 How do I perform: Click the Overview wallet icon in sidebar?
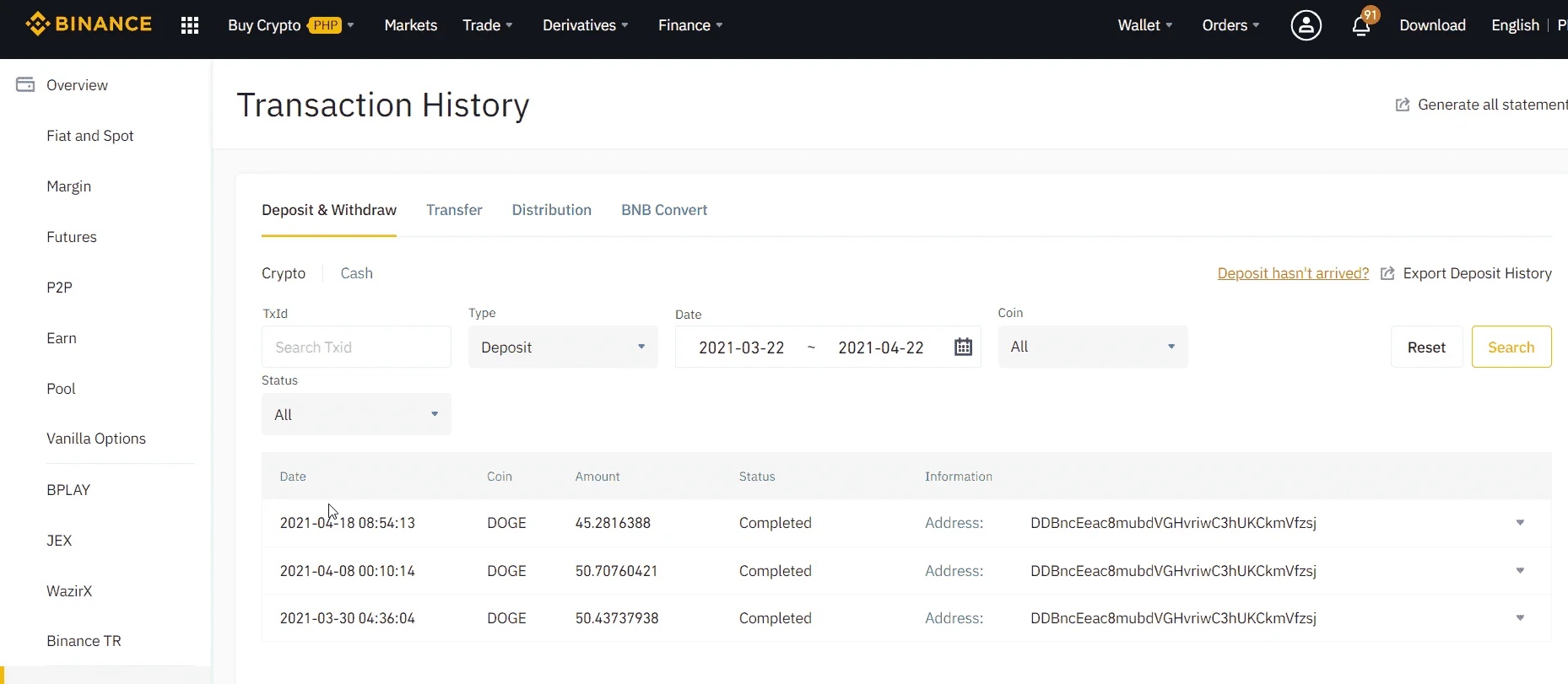coord(25,84)
